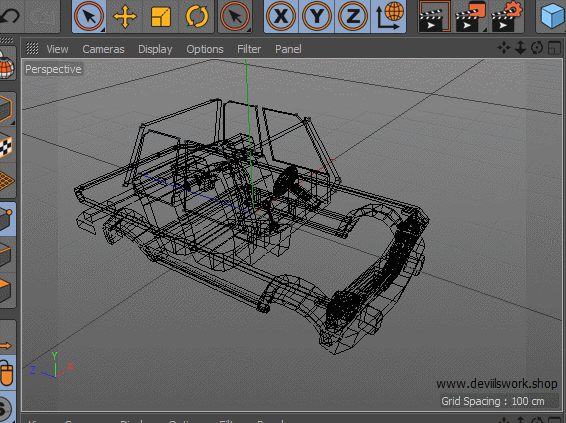Click the recent tool arrow icon

point(235,16)
